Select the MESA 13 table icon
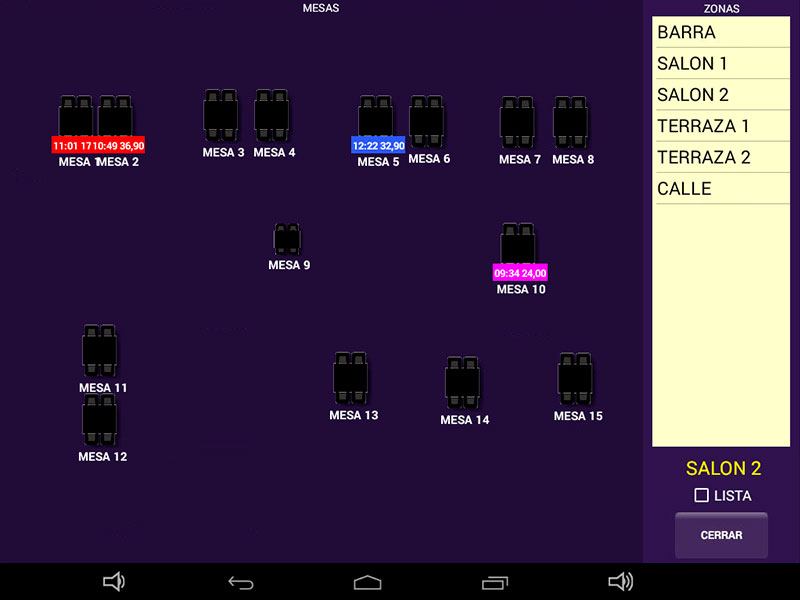 (x=351, y=378)
